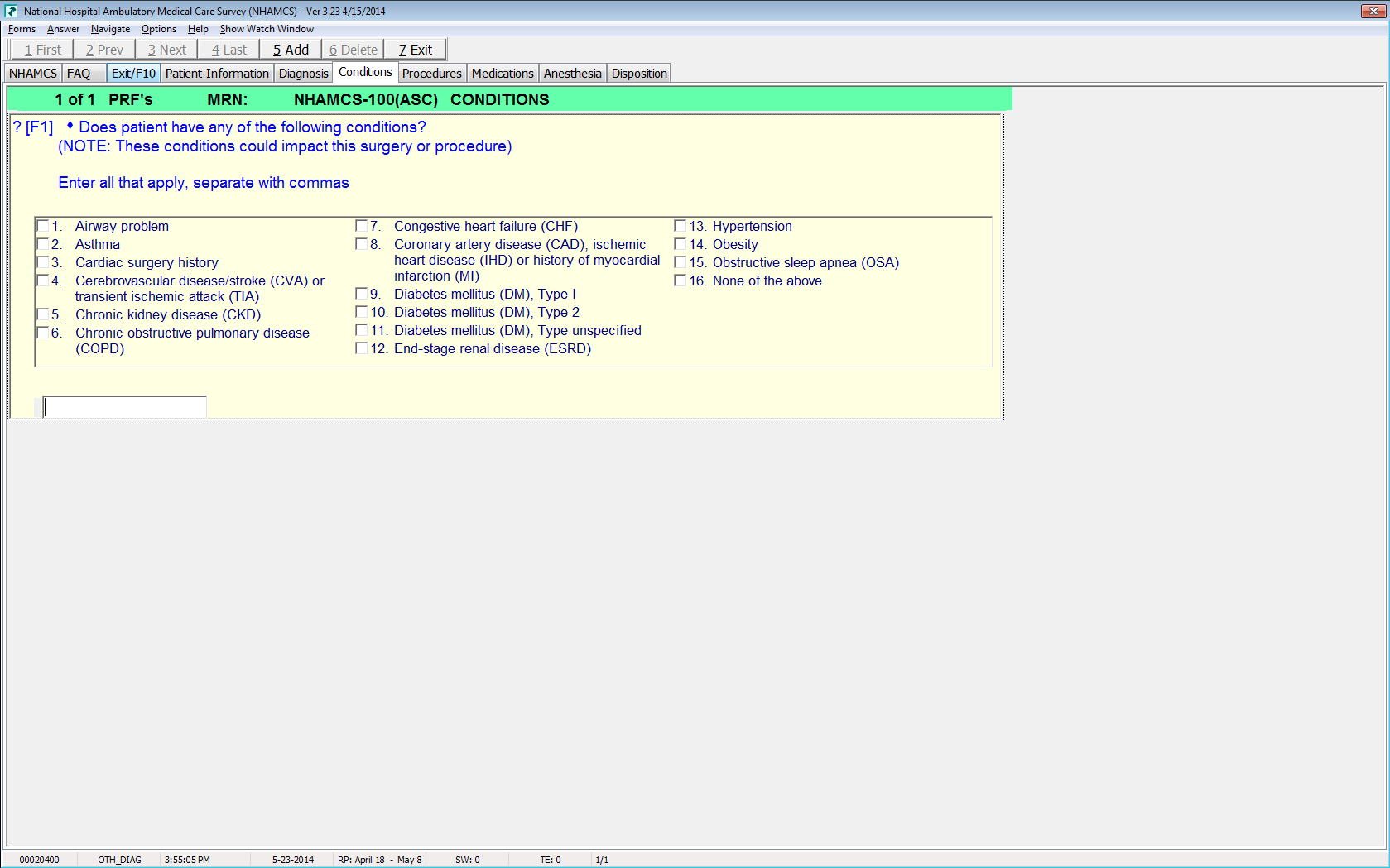Click the RP: April 18 - May 8 status entry
Image resolution: width=1390 pixels, height=868 pixels.
click(380, 860)
